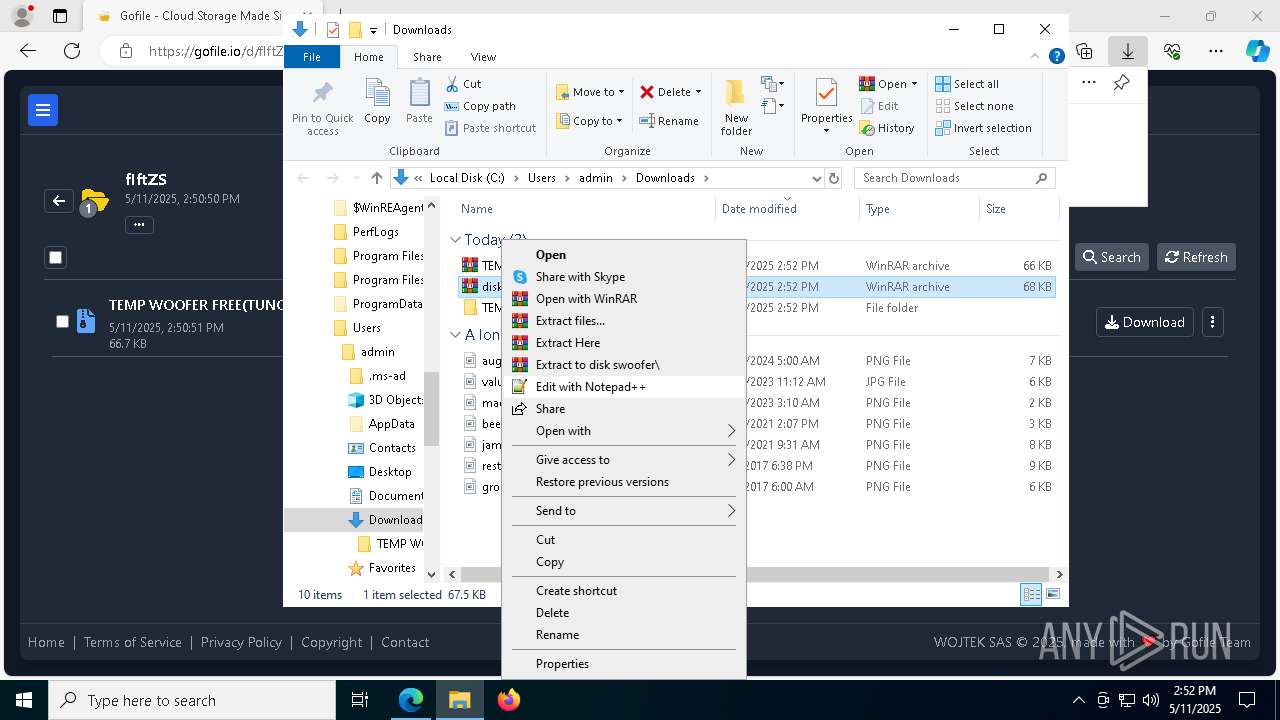
Task: Click Gofile back arrow button
Action: [59, 201]
